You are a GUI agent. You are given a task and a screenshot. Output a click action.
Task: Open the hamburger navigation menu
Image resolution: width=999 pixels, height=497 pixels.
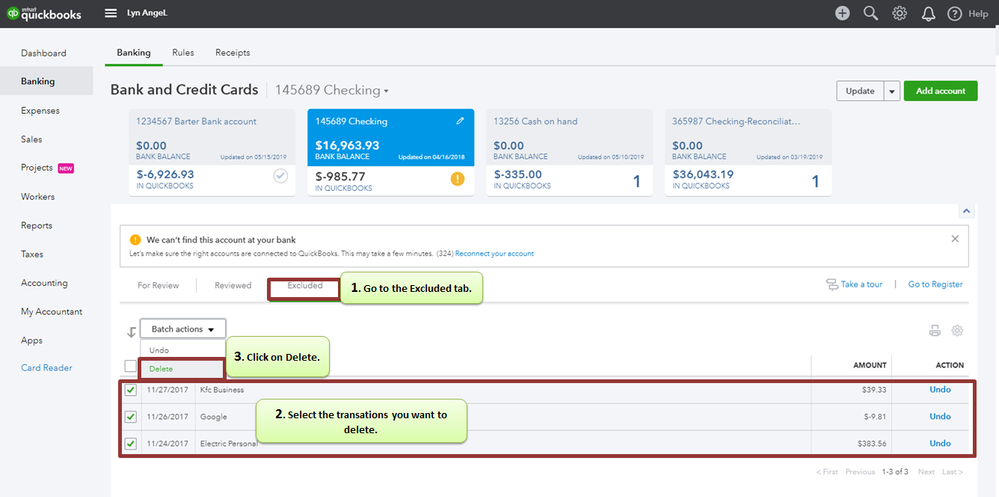point(111,13)
